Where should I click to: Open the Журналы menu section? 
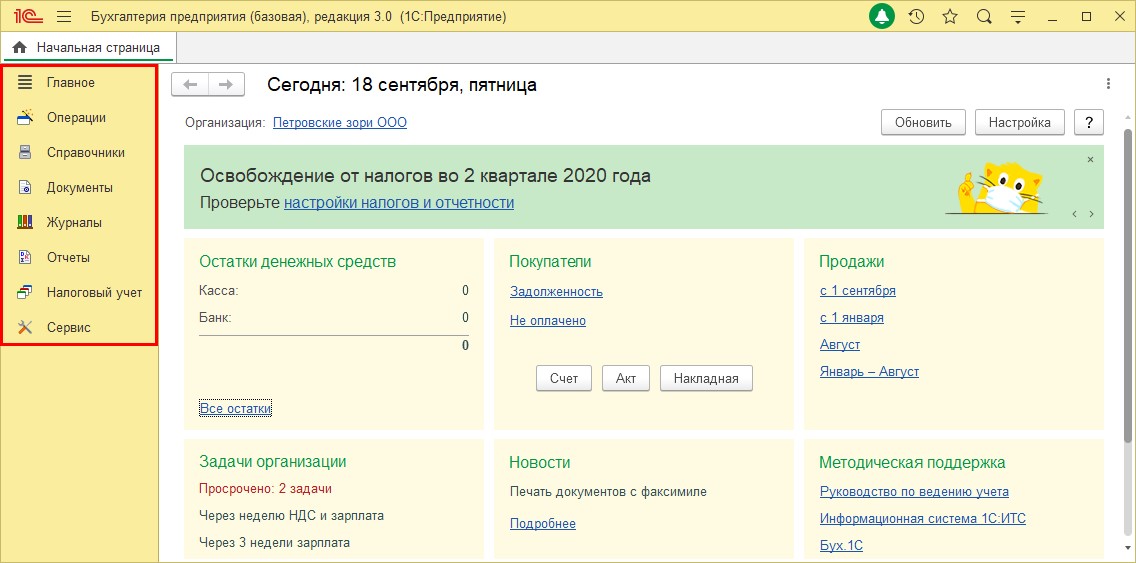74,223
